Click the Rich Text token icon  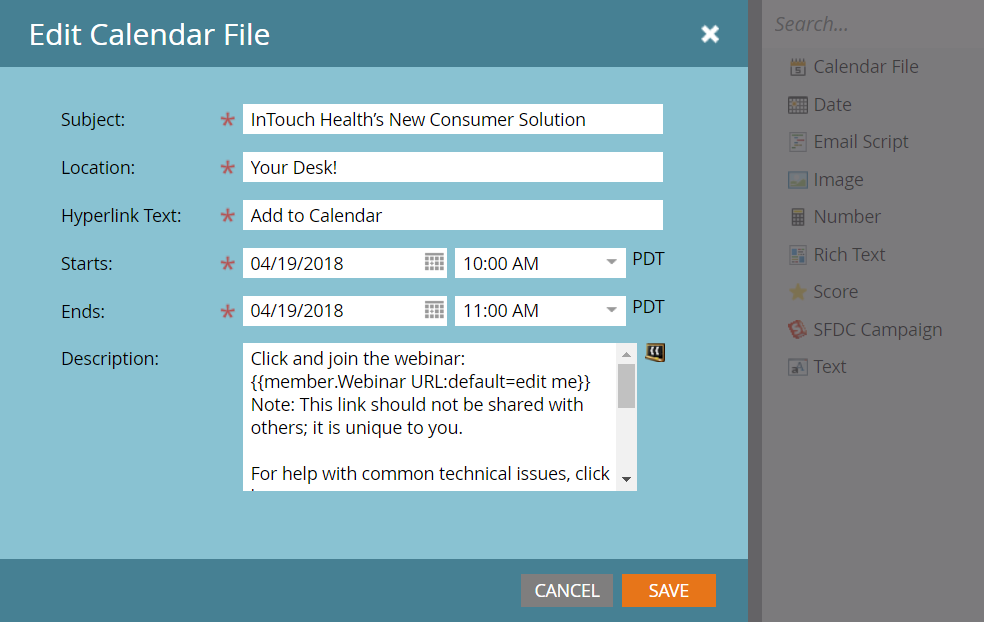pos(797,255)
